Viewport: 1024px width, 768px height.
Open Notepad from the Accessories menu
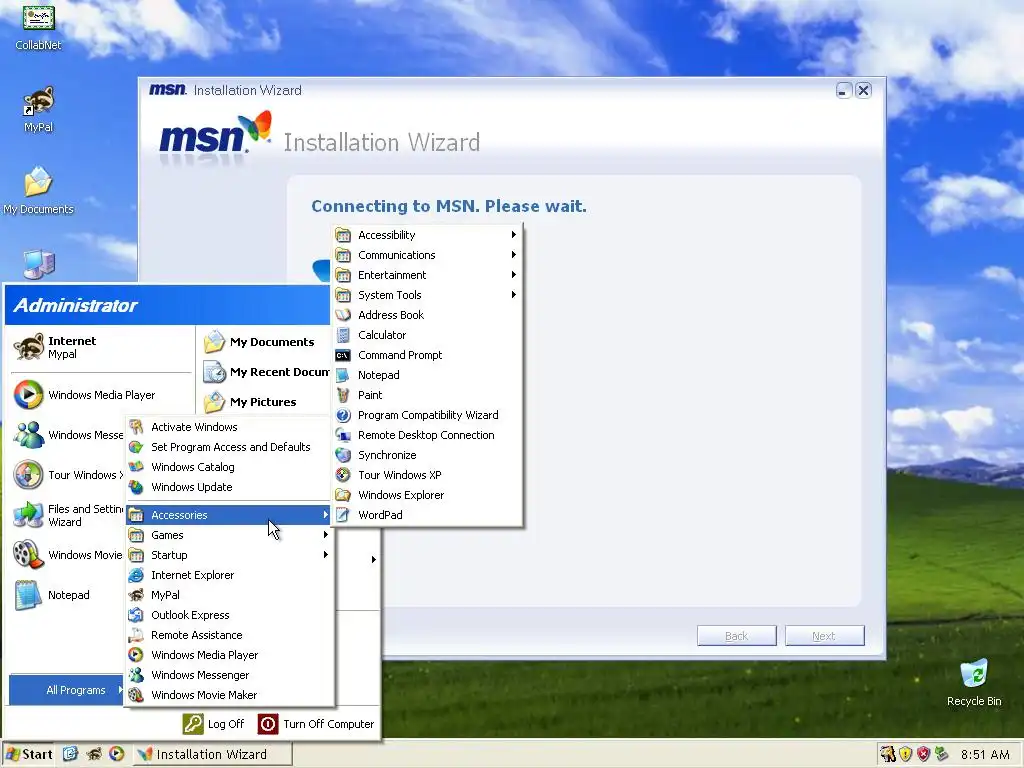[x=428, y=375]
